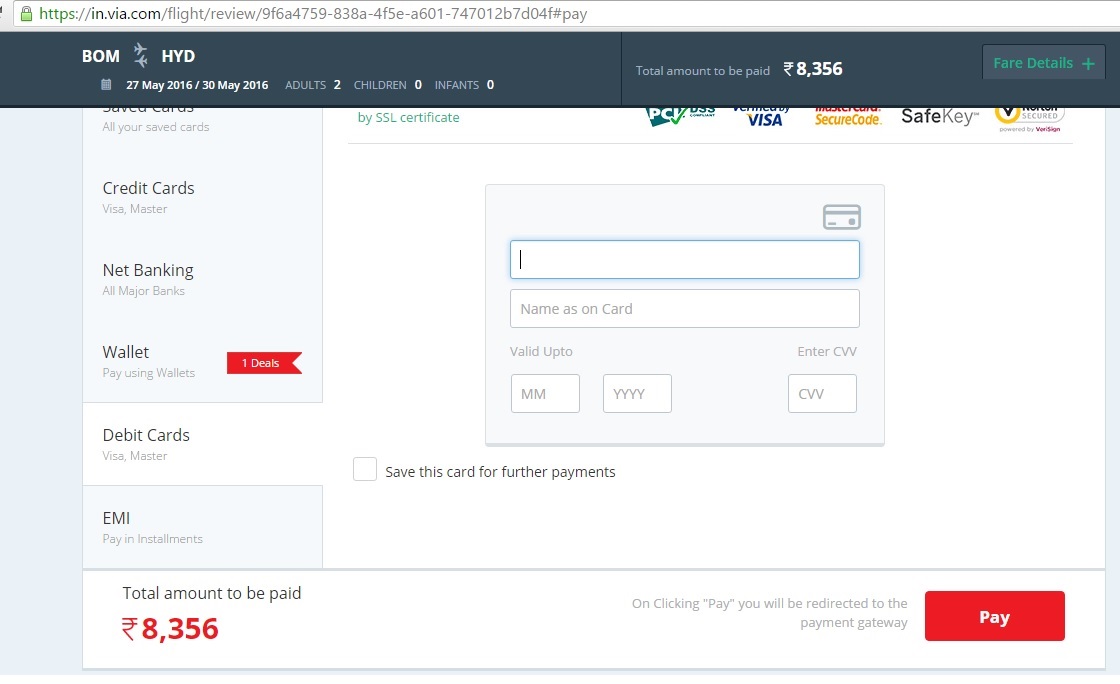Click the SSL padlock icon in address bar
Viewport: 1120px width, 684px height.
(26, 14)
